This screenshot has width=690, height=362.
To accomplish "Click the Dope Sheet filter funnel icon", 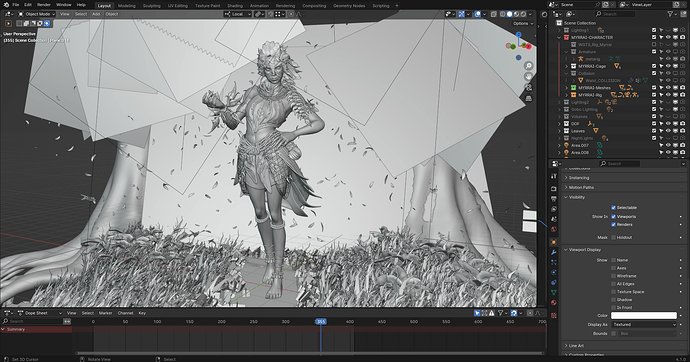I will 500,313.
